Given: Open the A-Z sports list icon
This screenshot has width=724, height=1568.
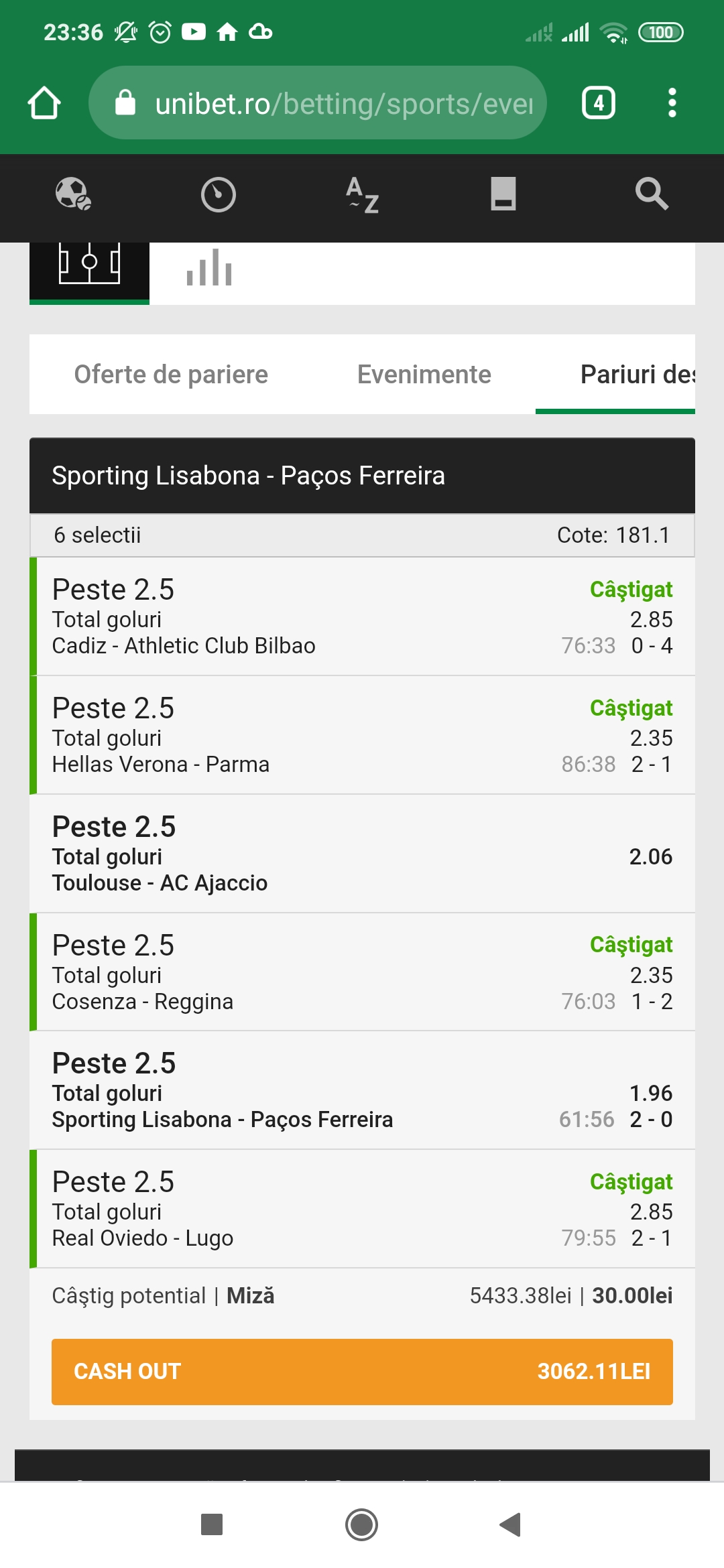Looking at the screenshot, I should coord(363,195).
